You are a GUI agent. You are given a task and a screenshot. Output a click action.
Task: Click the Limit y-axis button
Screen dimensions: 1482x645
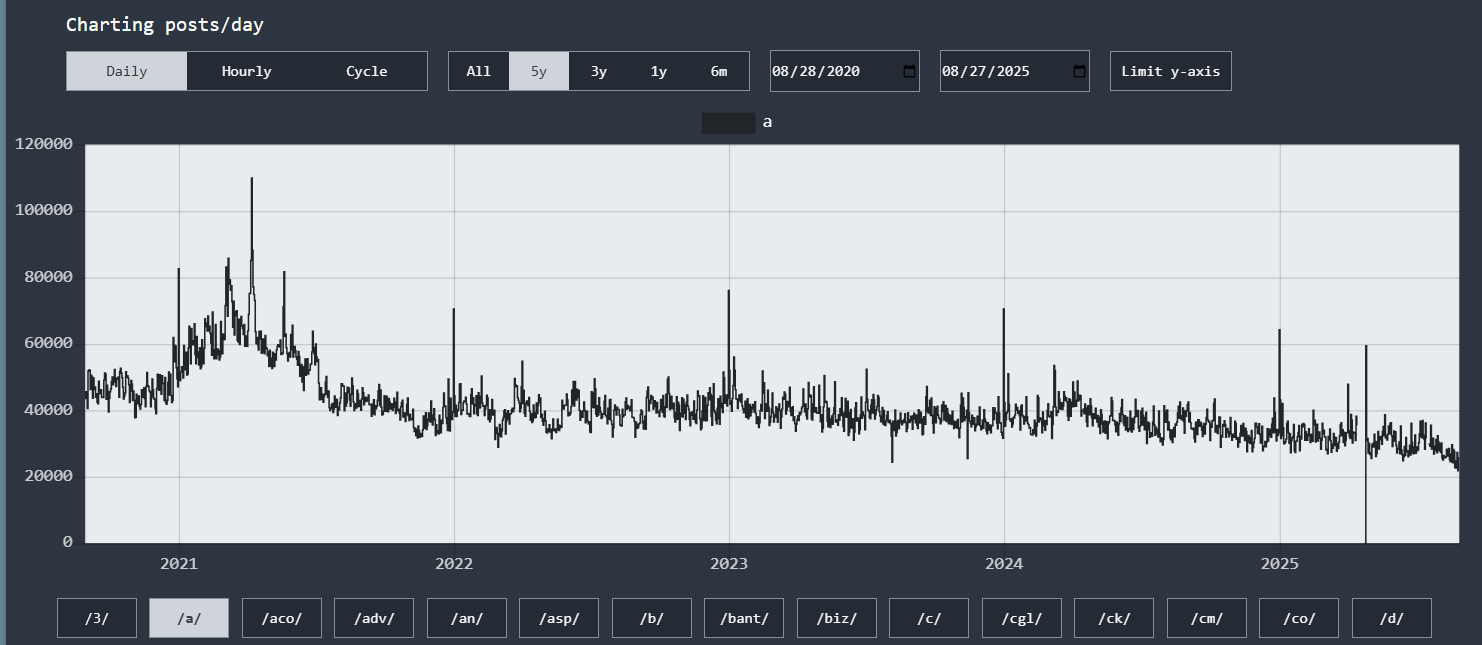(1171, 71)
